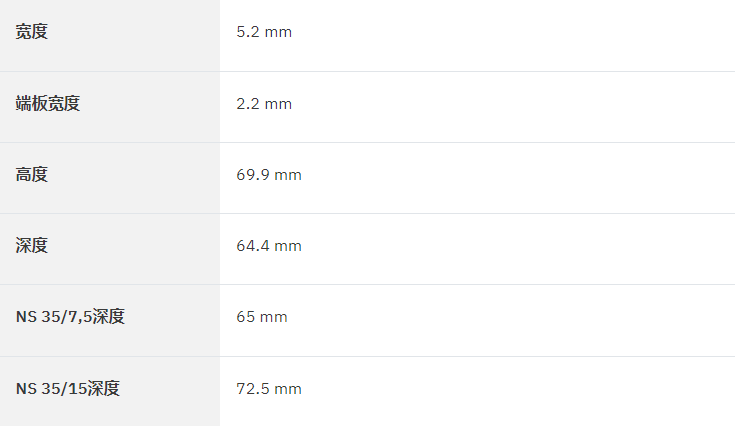
Task: Click the NS 35/15深度 label
Action: pos(68,388)
